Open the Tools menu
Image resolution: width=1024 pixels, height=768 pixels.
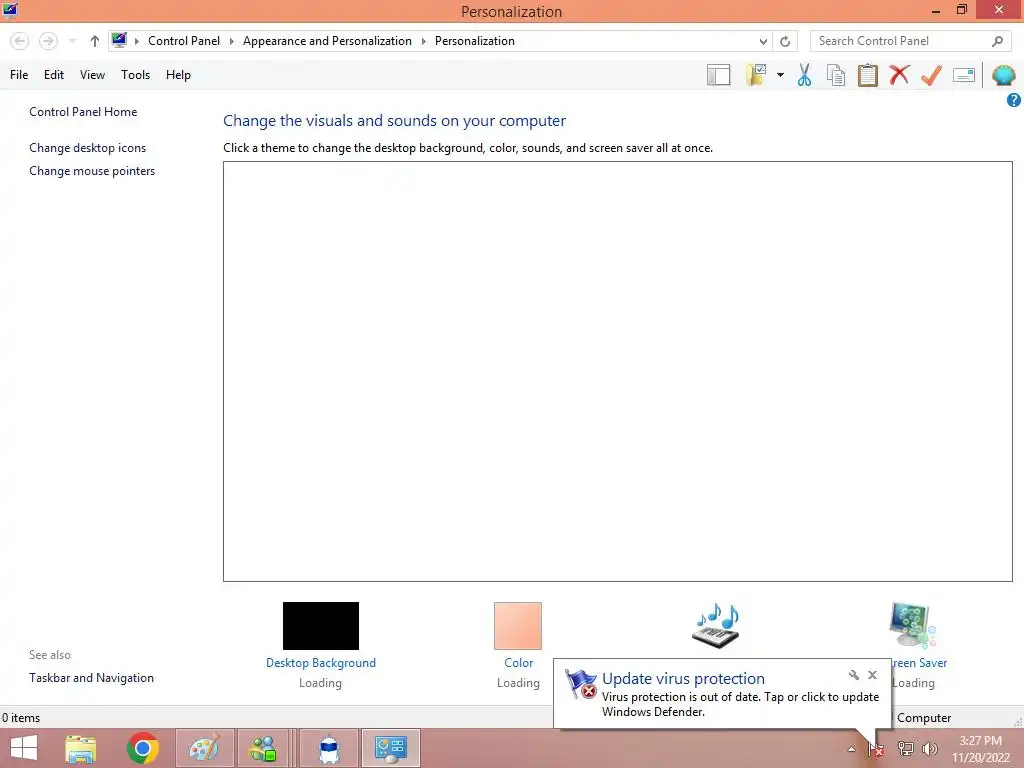click(x=135, y=75)
